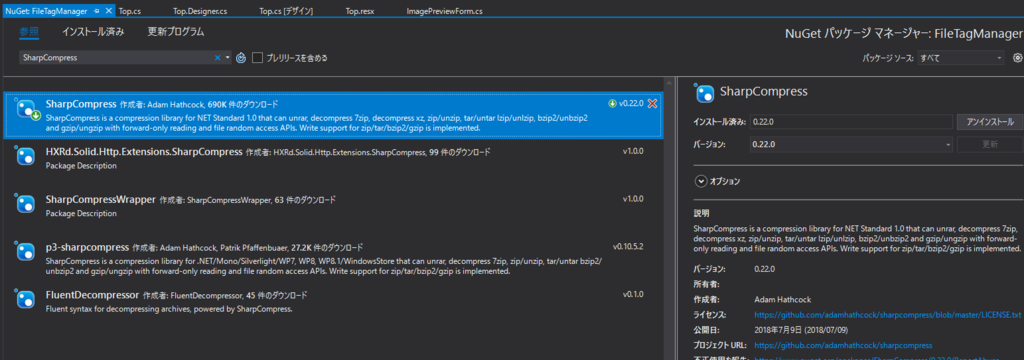The height and width of the screenshot is (360, 1024).
Task: Select the FluentDecompressor package title
Action: pos(93,294)
